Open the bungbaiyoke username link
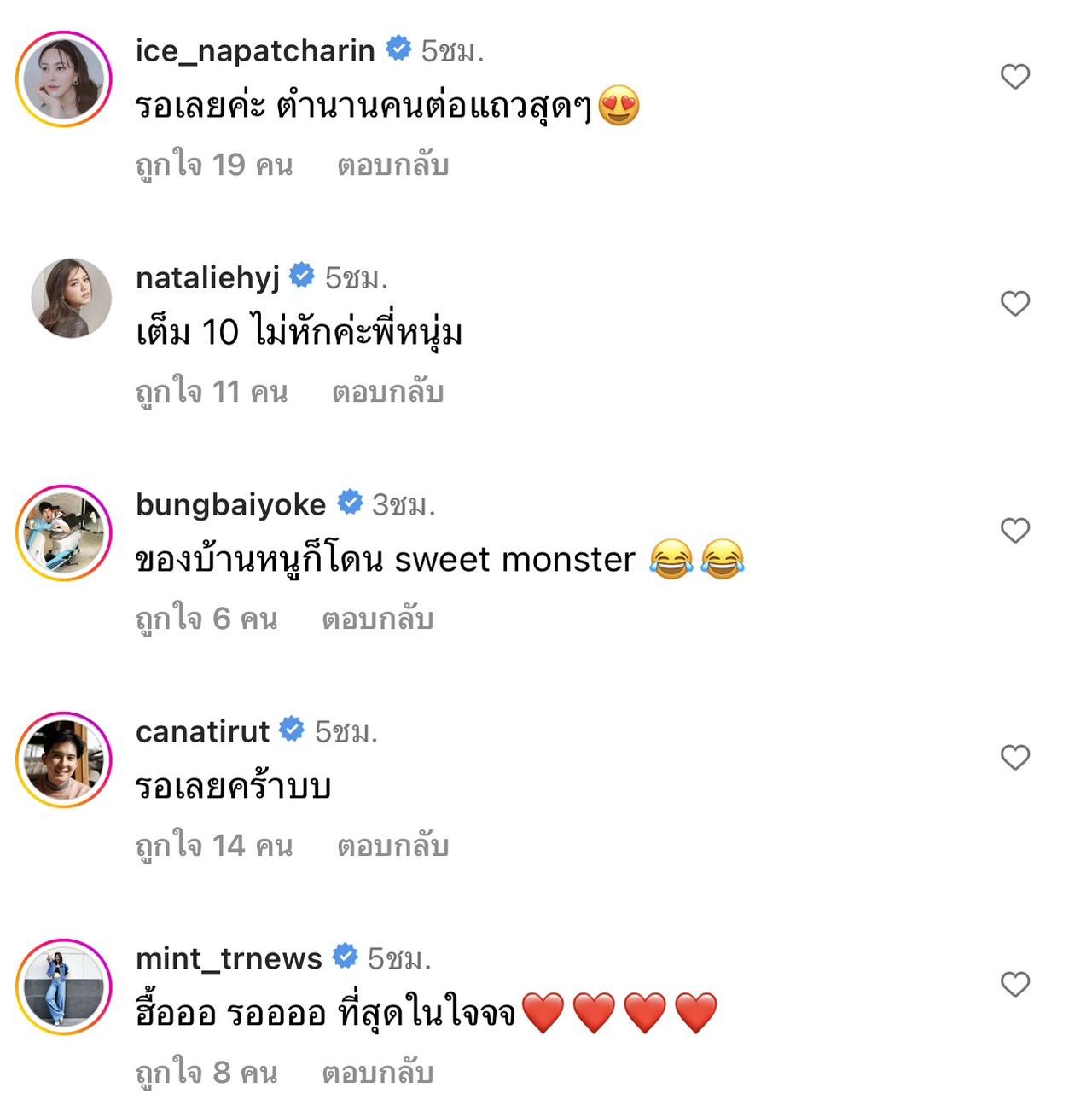 230,504
